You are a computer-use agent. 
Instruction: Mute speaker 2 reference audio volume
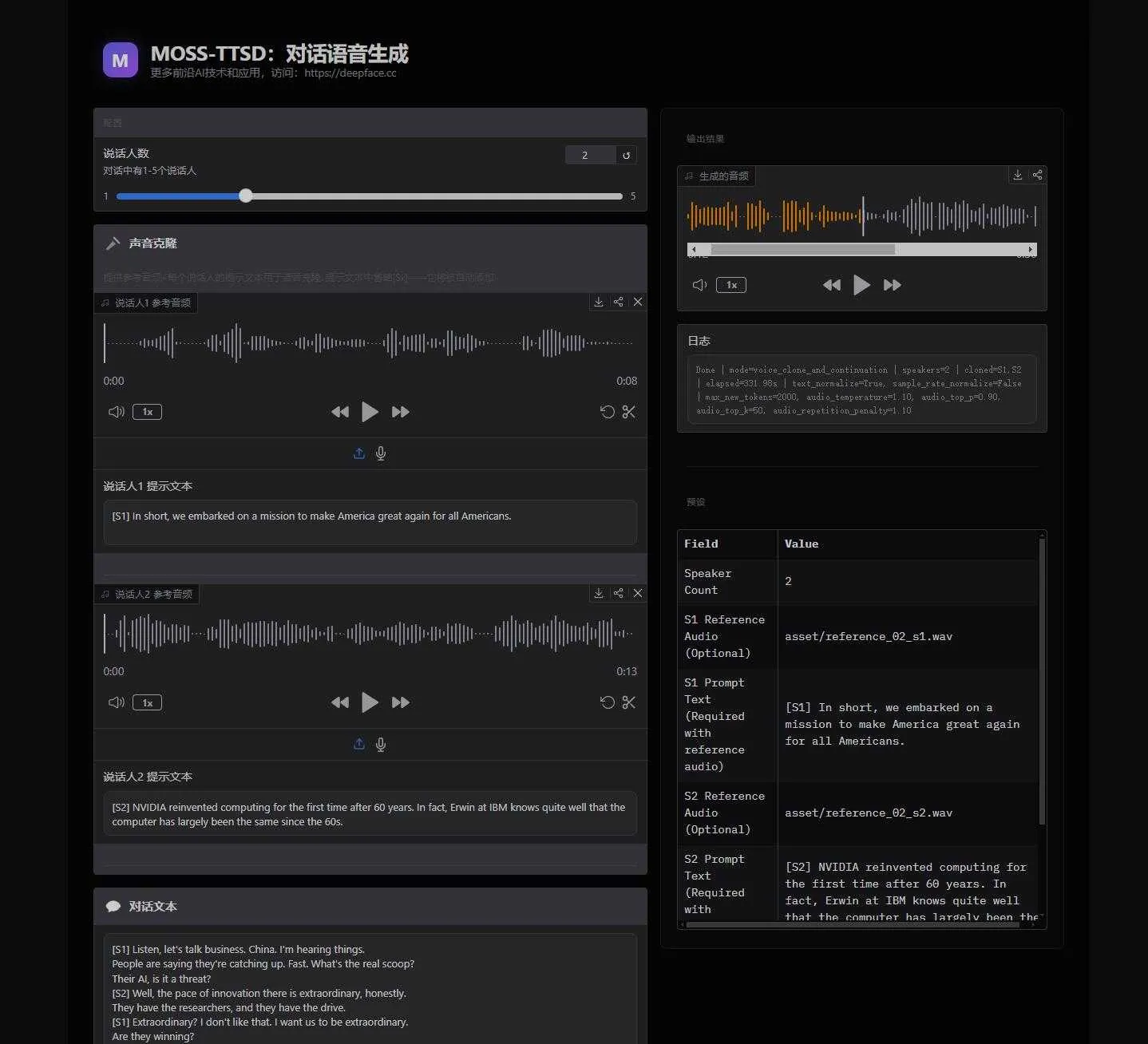(115, 702)
